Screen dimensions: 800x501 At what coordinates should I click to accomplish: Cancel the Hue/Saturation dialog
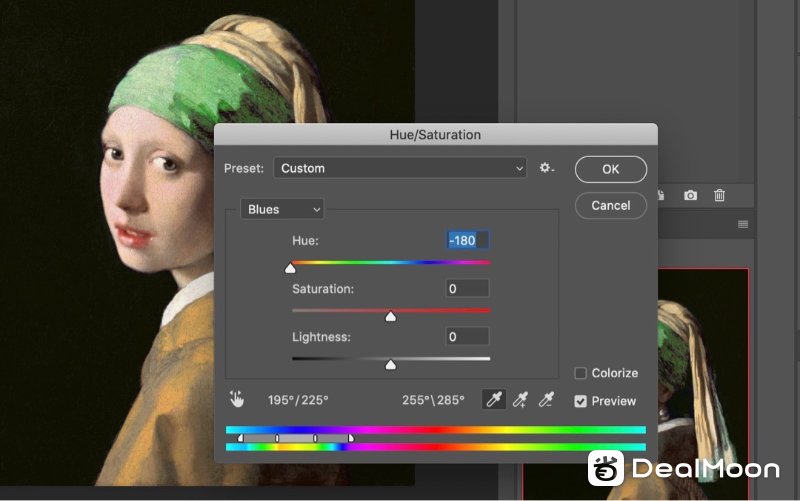point(611,206)
